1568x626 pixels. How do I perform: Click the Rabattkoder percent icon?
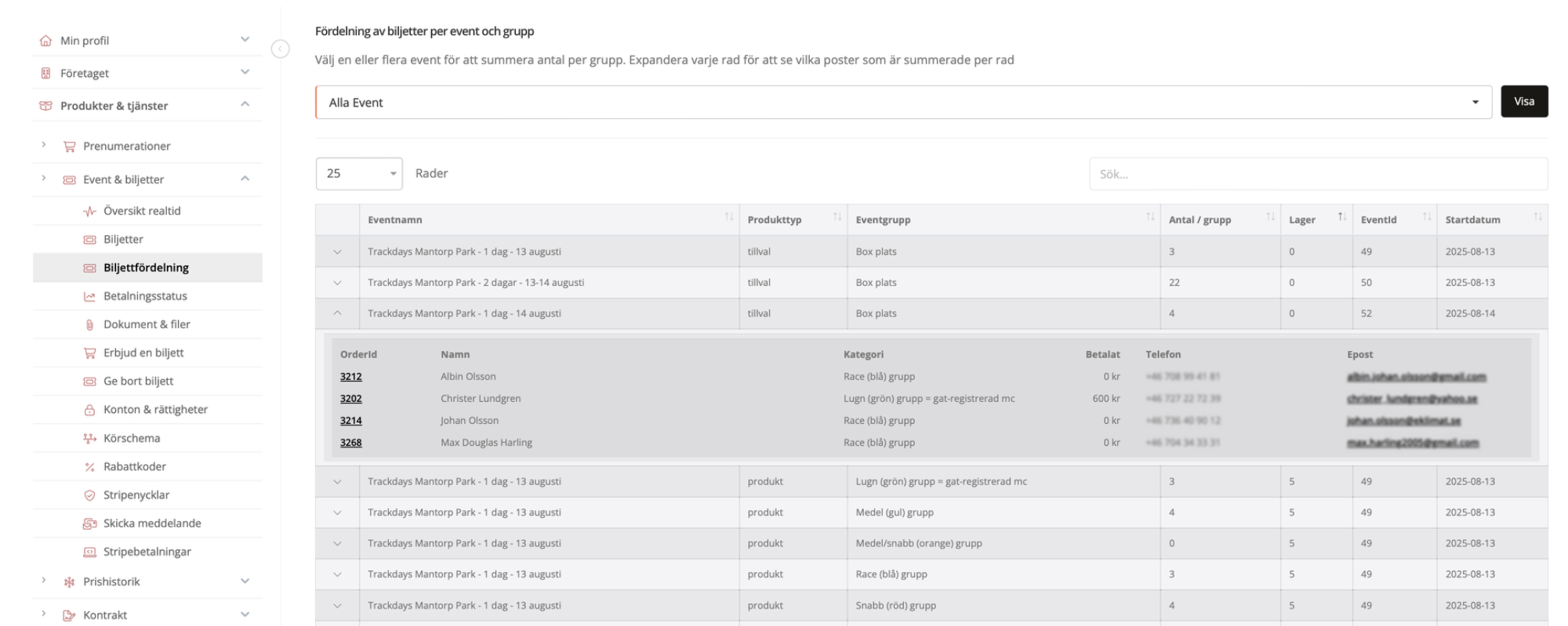point(89,467)
